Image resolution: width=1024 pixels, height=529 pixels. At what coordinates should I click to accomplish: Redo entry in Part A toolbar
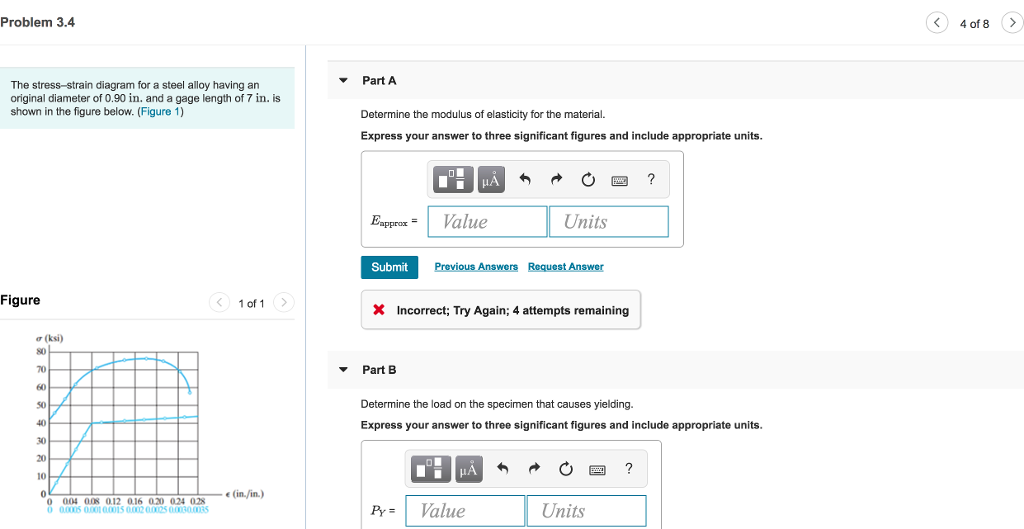click(x=556, y=180)
